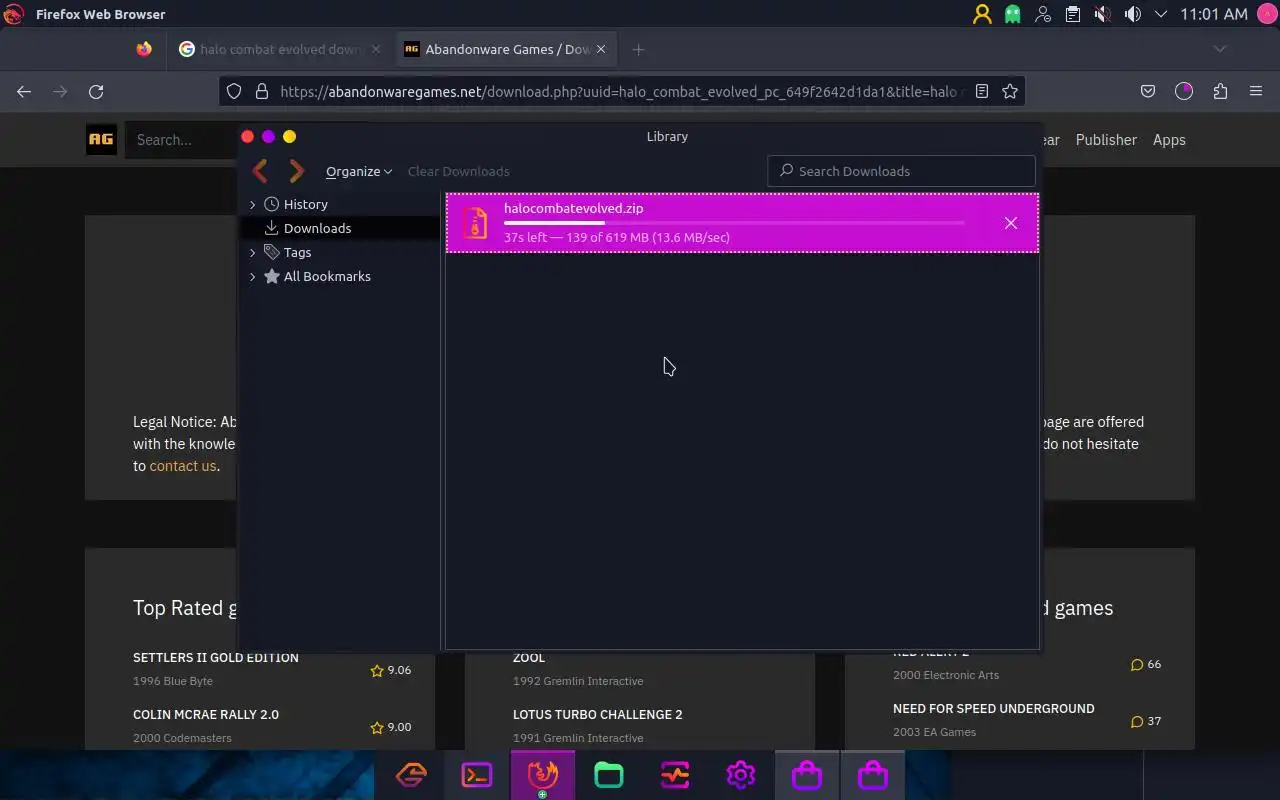This screenshot has height=800, width=1280.
Task: Click the AG site logo
Action: click(101, 140)
